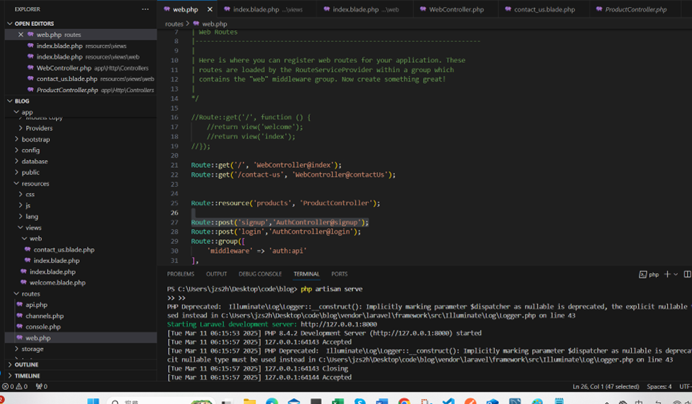Open the new terminal launch profile dropdown
The height and width of the screenshot is (404, 692).
(676, 274)
